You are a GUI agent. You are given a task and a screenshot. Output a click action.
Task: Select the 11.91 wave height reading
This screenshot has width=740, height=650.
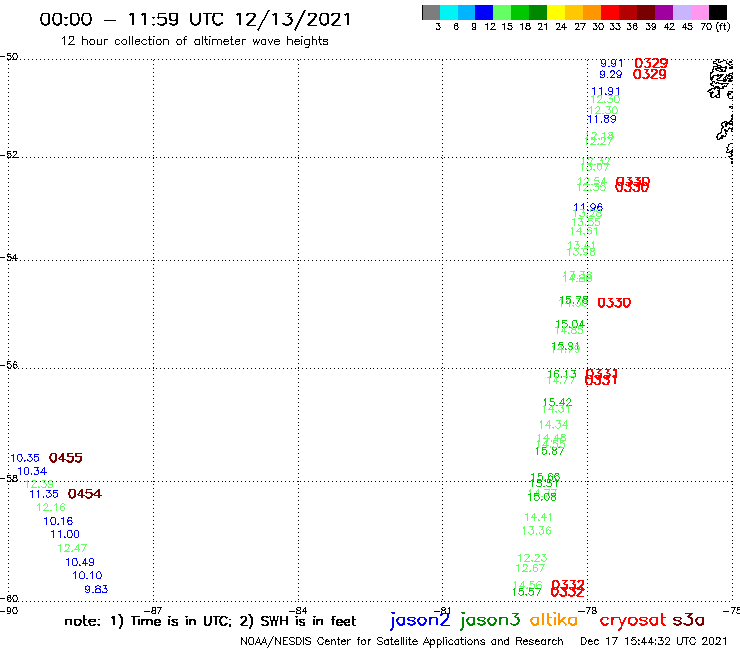pos(605,91)
